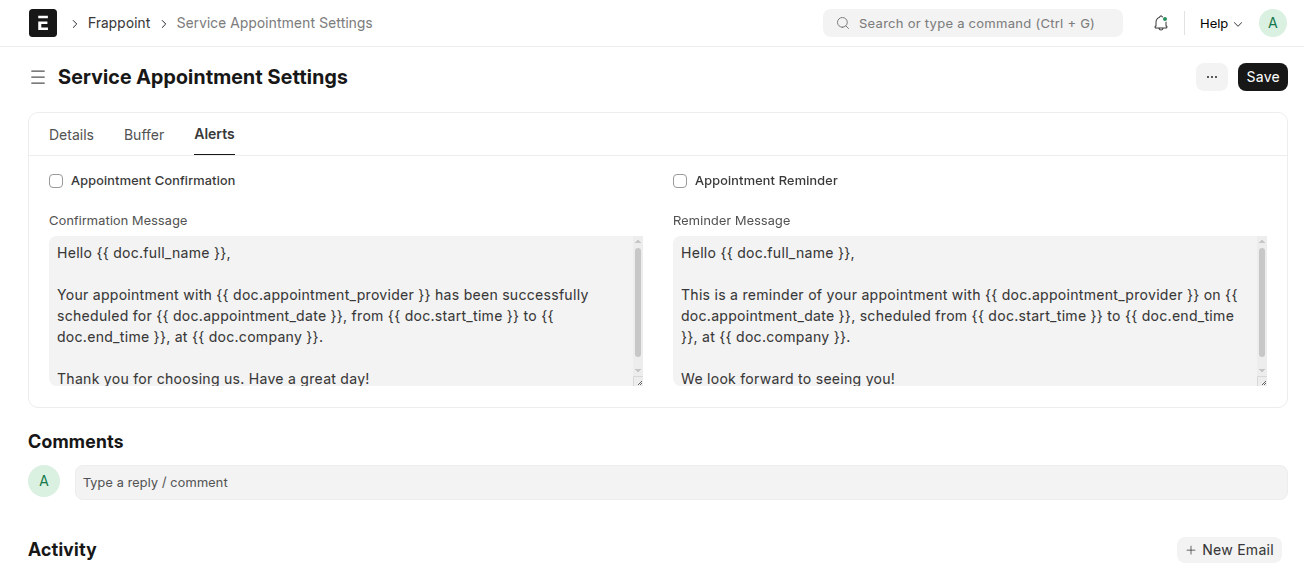The width and height of the screenshot is (1304, 580).
Task: Click the plus icon on New Email
Action: 1190,549
